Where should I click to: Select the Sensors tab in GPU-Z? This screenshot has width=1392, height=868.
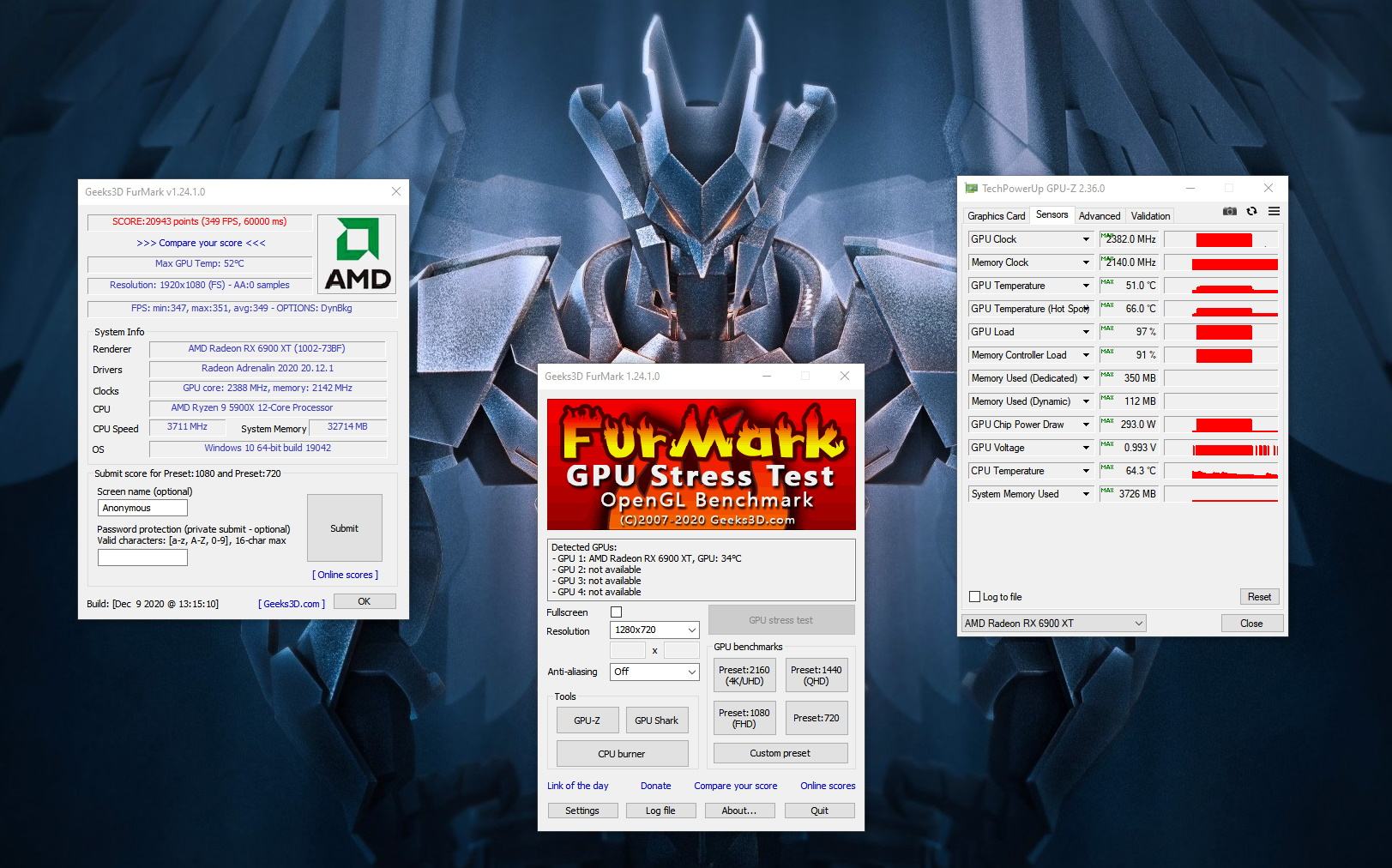(1052, 214)
